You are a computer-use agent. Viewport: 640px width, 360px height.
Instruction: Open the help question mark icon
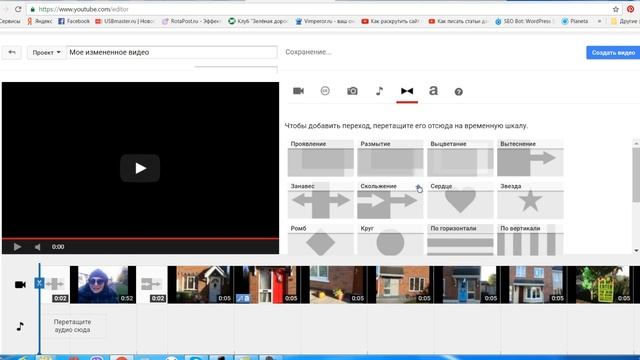pyautogui.click(x=458, y=92)
